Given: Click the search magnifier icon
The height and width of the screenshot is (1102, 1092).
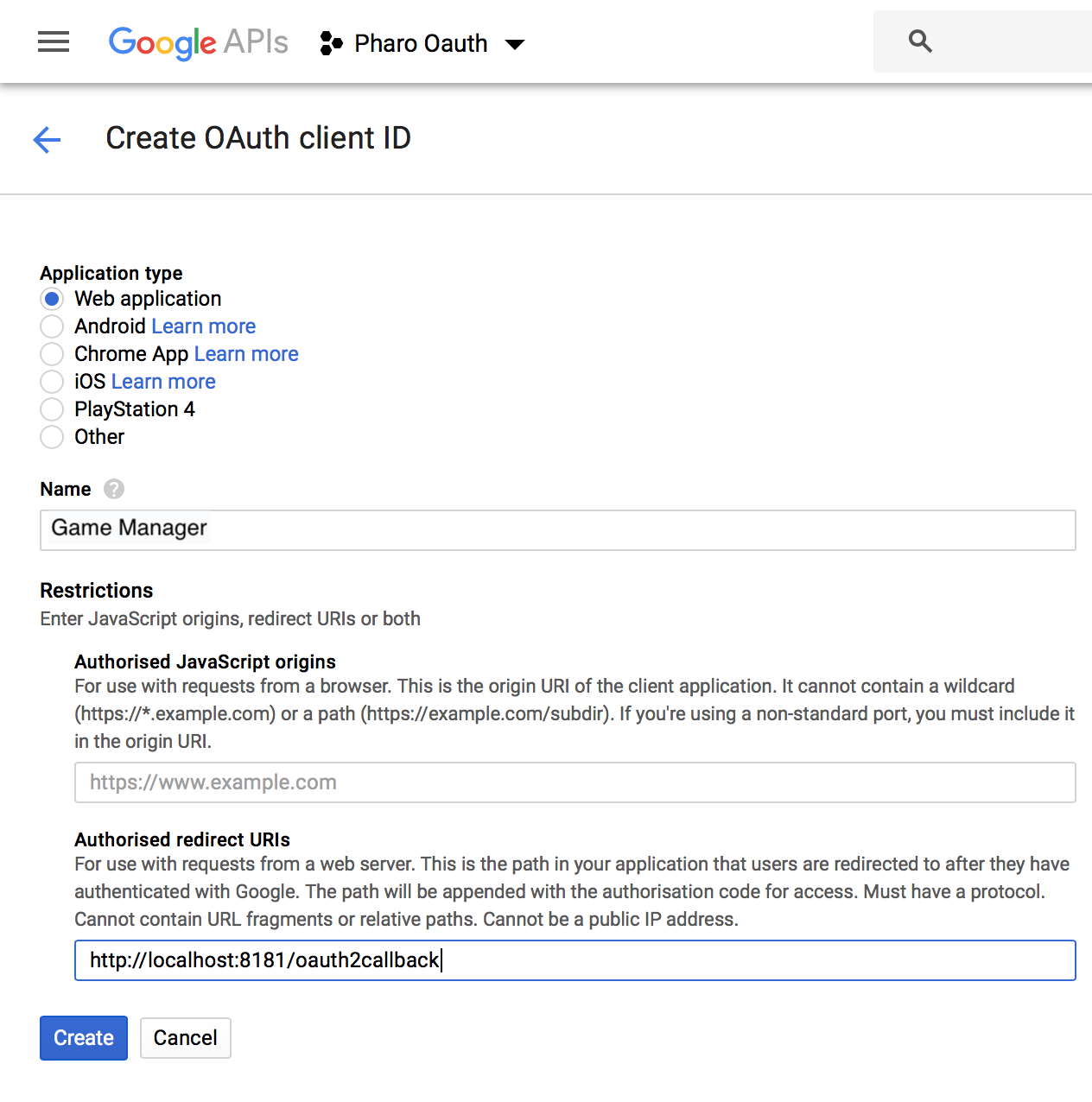Looking at the screenshot, I should point(919,41).
